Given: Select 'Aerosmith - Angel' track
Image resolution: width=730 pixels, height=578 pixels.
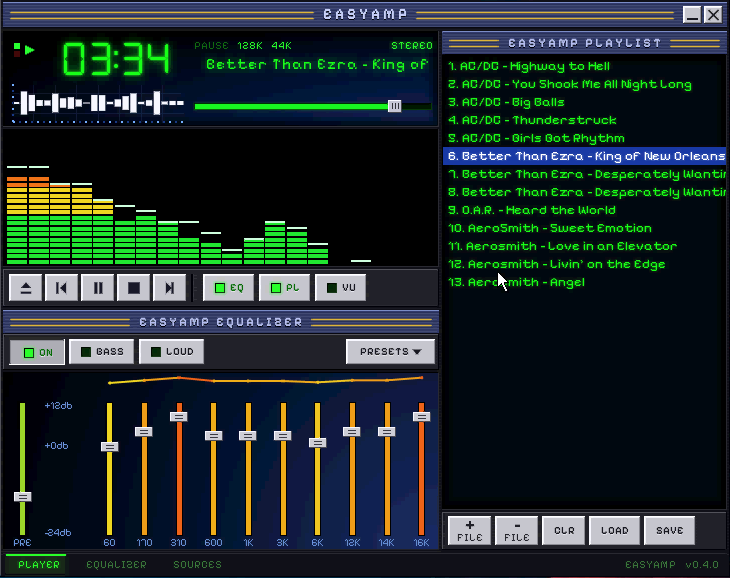Looking at the screenshot, I should pos(584,282).
